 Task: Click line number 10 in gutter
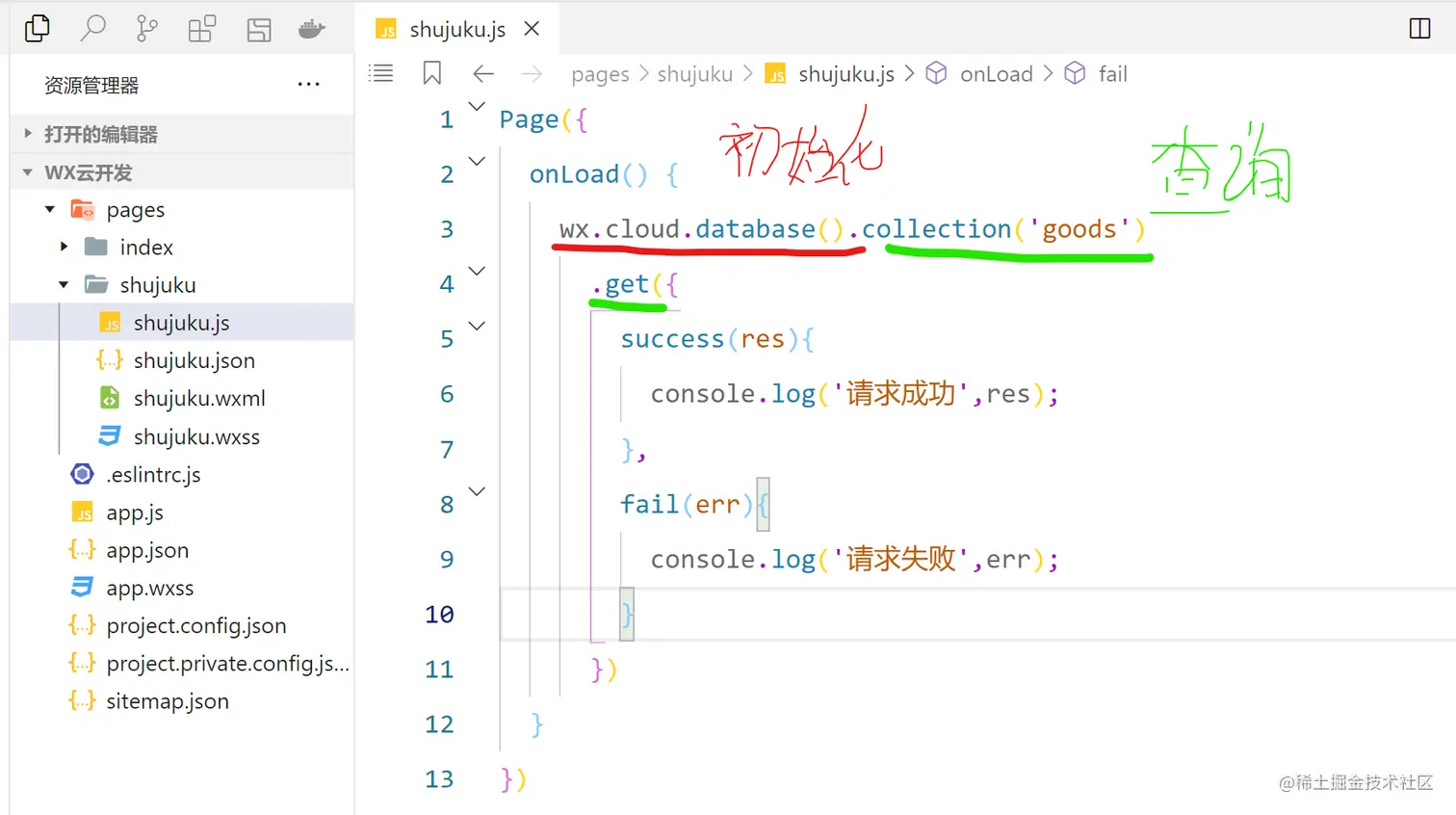pos(439,615)
